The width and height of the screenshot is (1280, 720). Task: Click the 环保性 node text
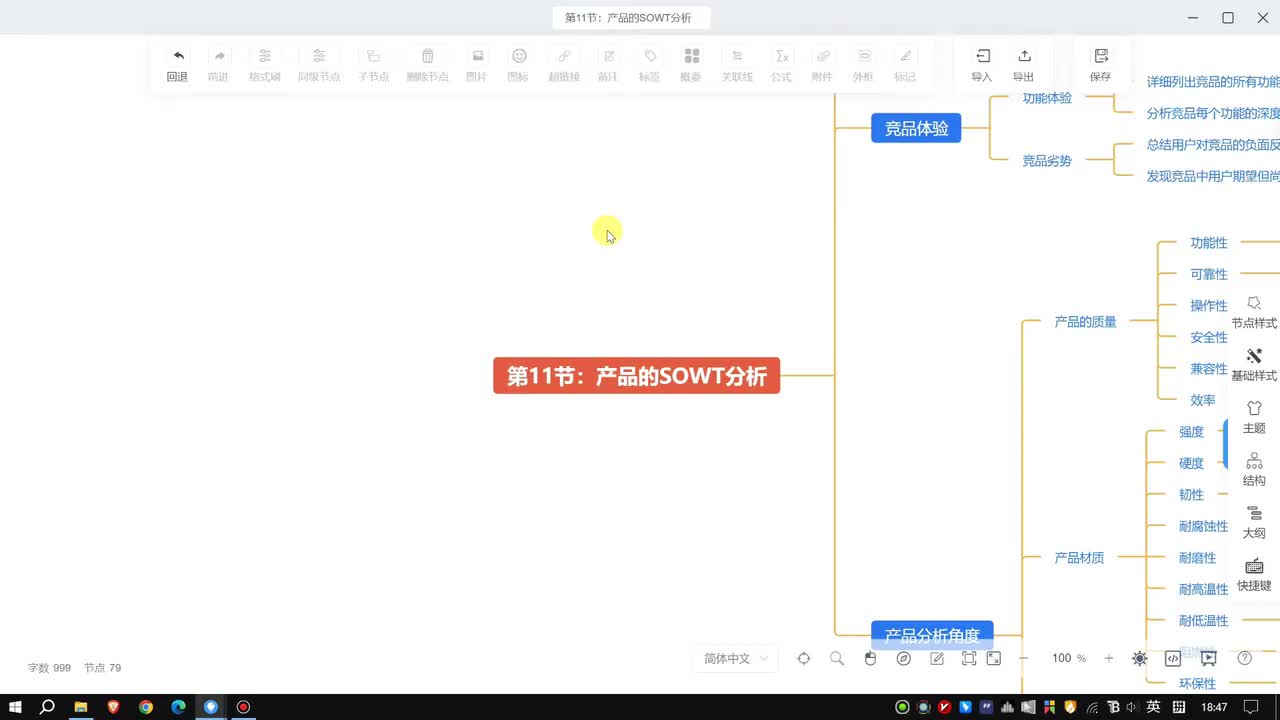(x=1198, y=684)
